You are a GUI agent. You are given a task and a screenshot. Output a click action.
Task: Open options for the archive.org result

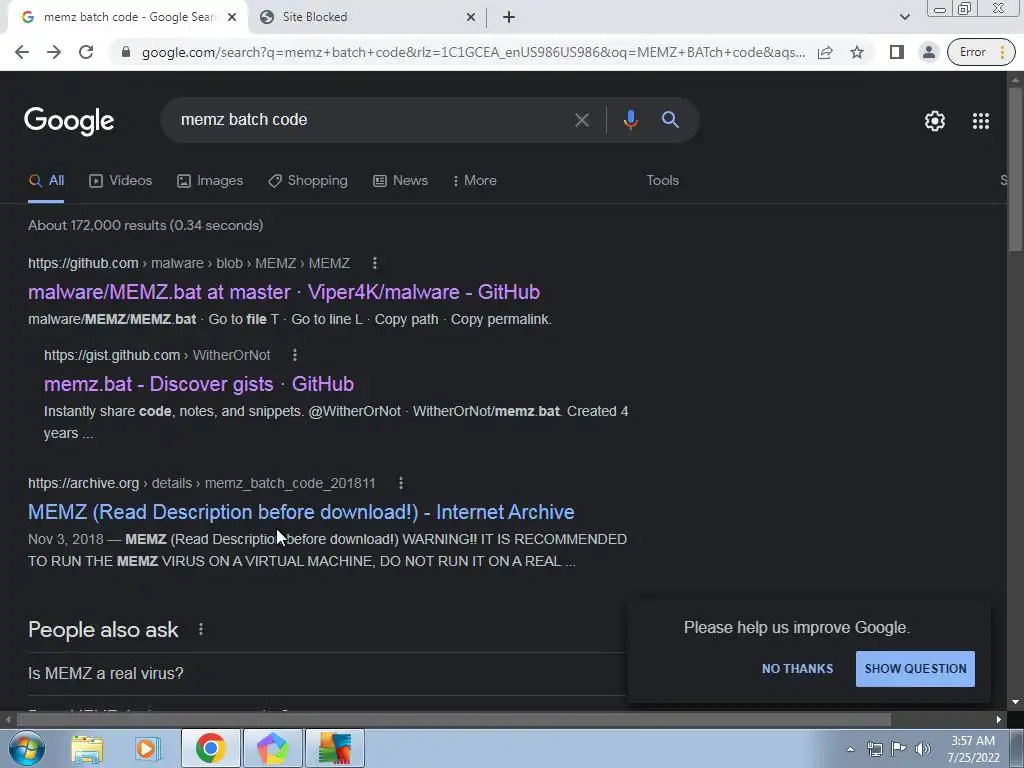(x=400, y=483)
